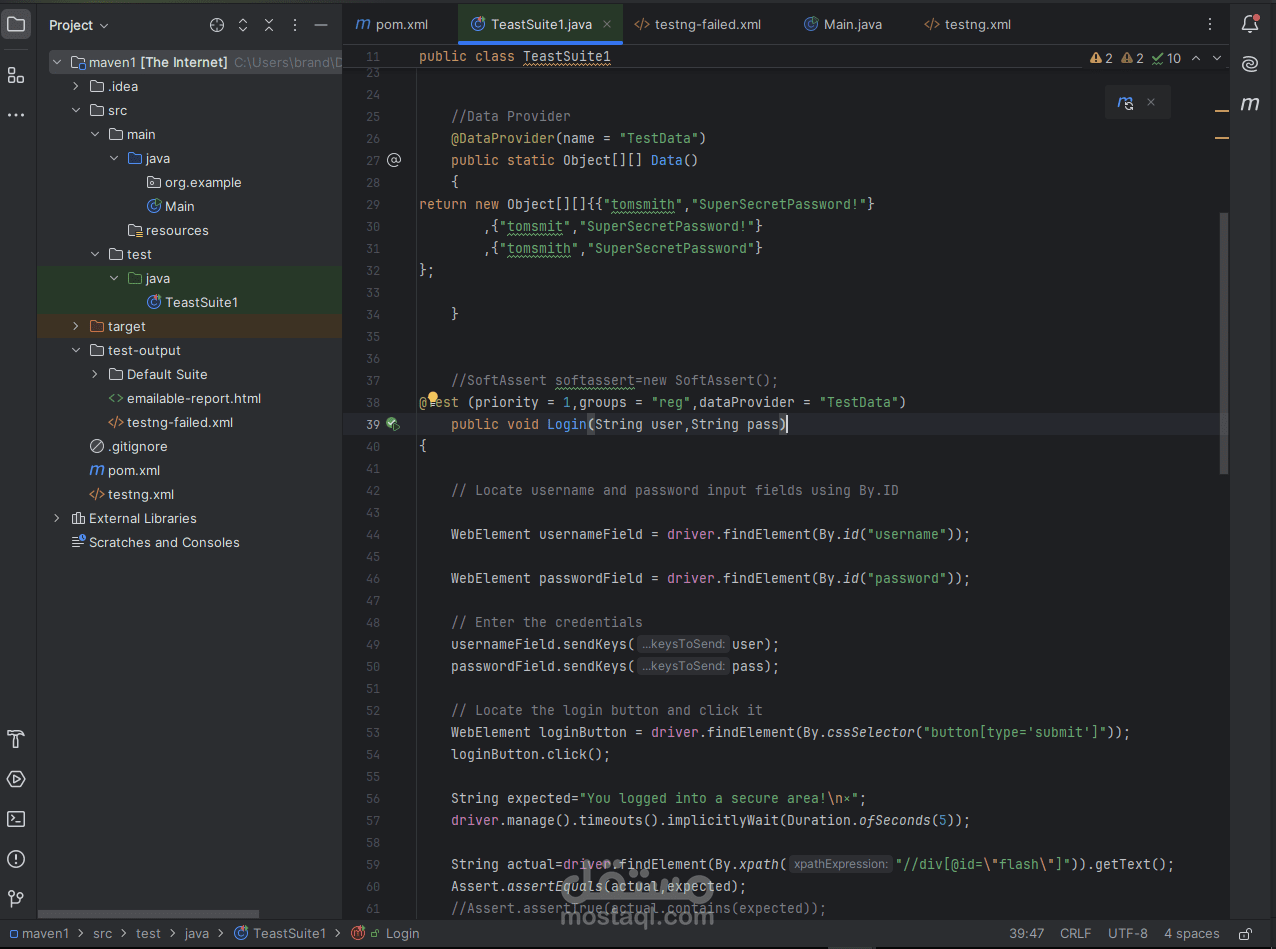The image size is (1276, 949).
Task: Open the Structure tool window icon
Action: [16, 75]
